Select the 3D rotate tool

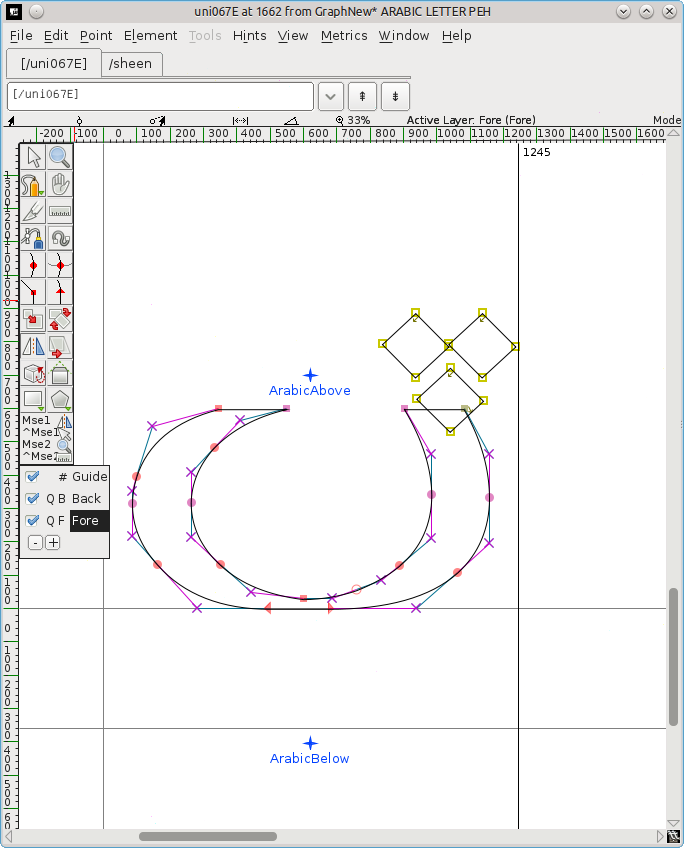(34, 373)
